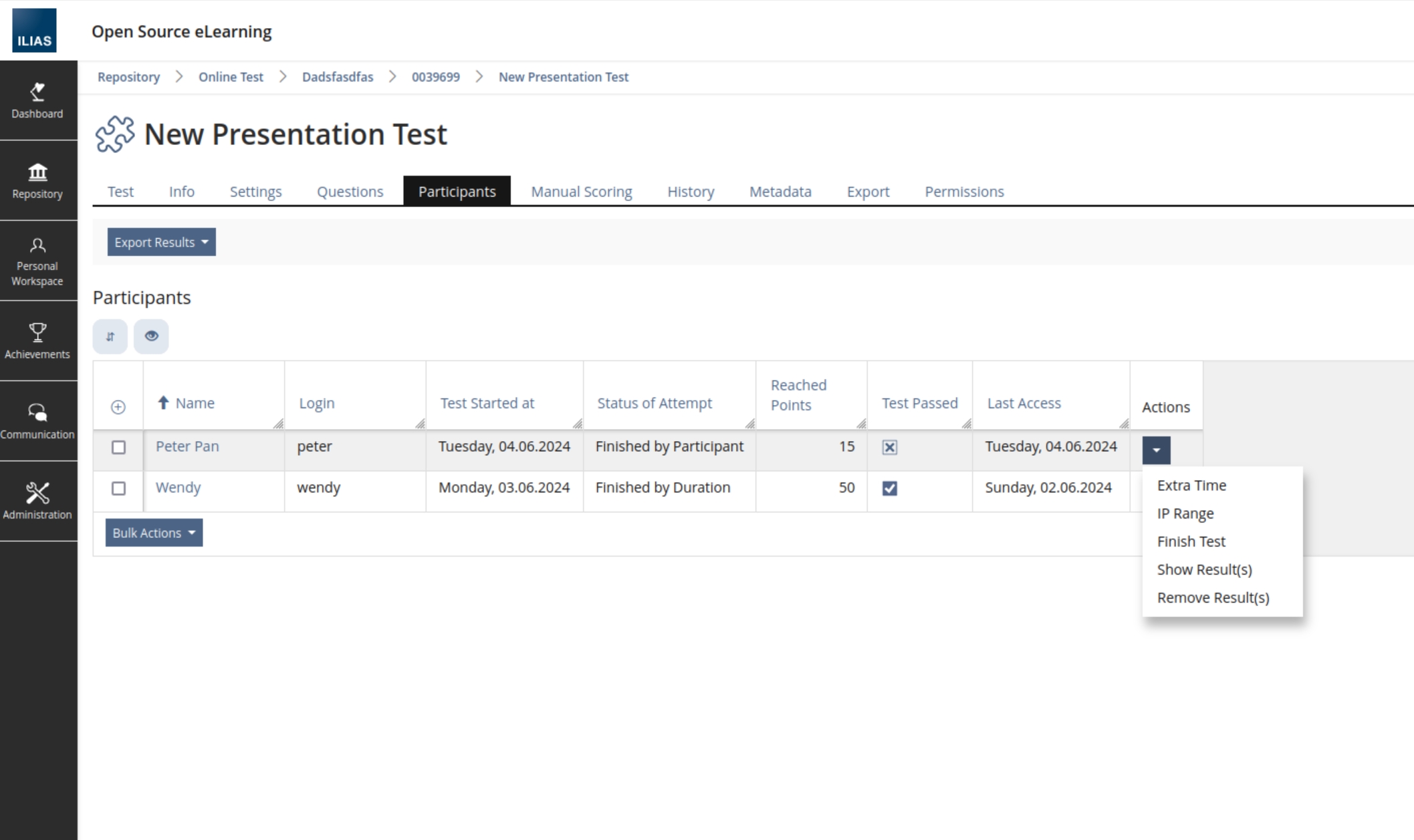1414x840 pixels.
Task: Switch to the Manual Scoring tab
Action: click(580, 192)
